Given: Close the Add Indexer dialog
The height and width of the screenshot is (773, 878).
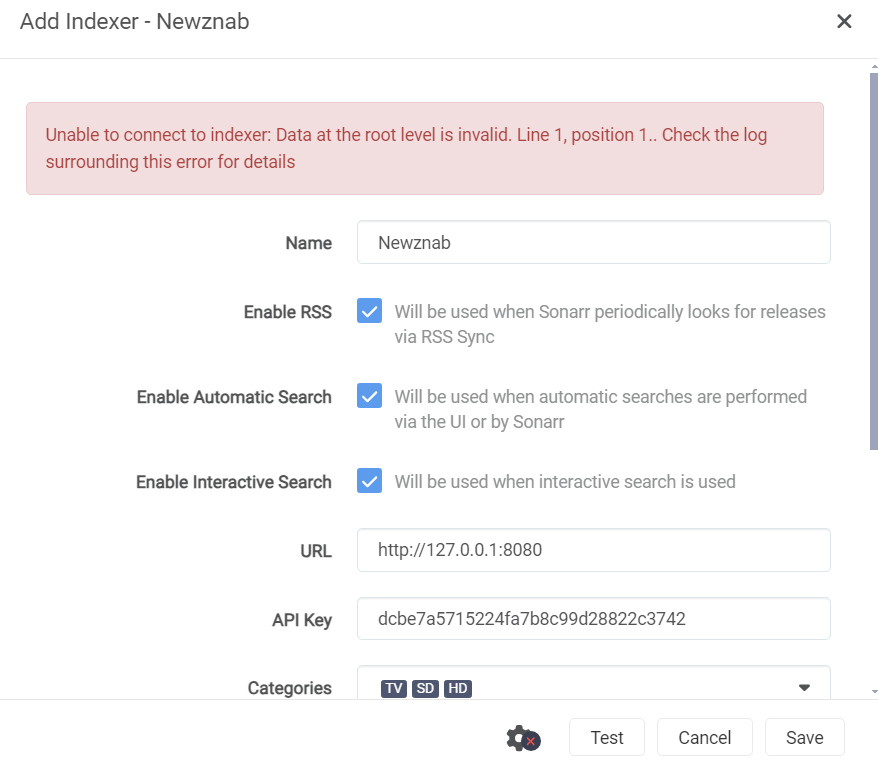Looking at the screenshot, I should [x=844, y=21].
